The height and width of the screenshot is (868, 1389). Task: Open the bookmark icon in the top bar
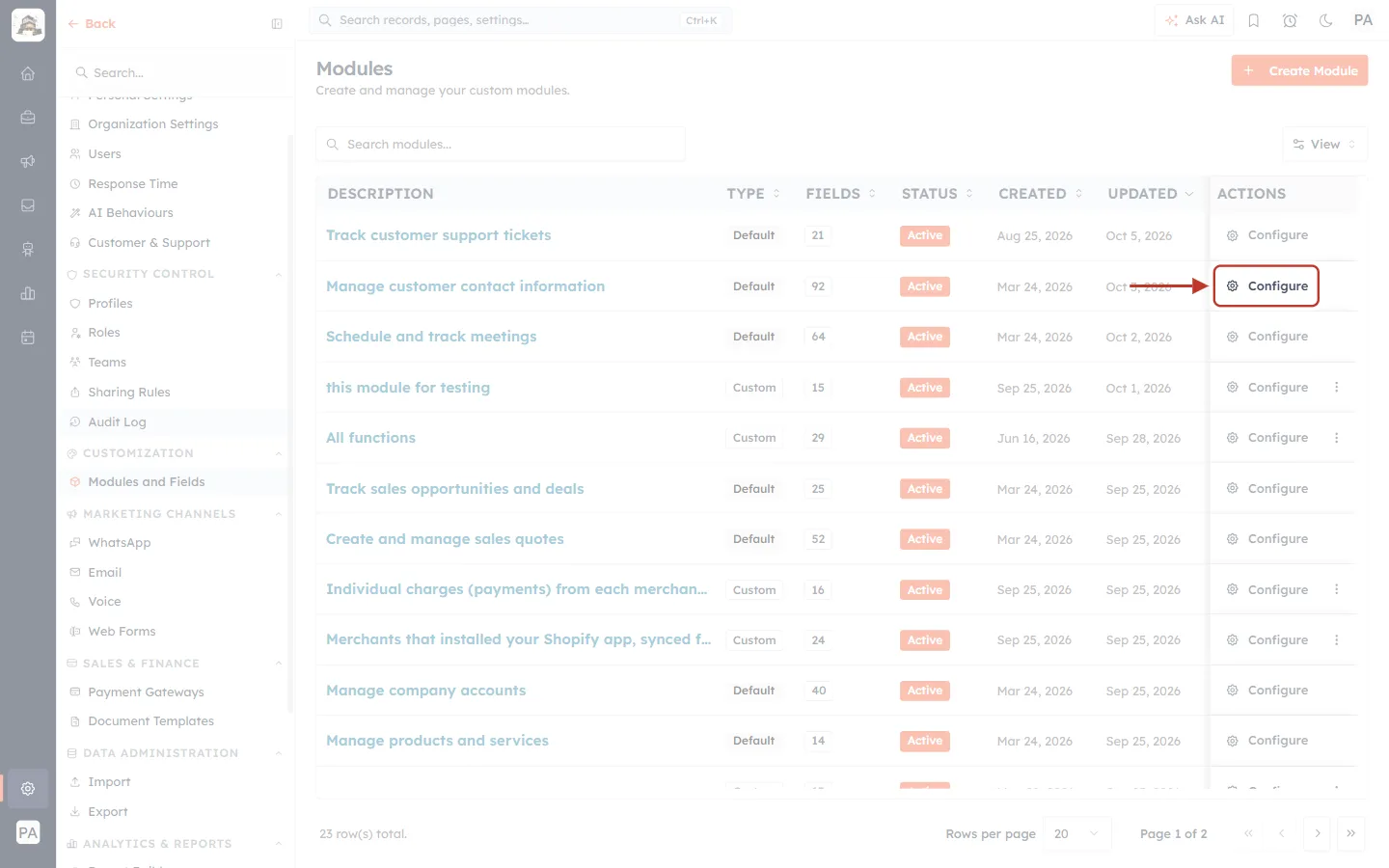[1254, 20]
